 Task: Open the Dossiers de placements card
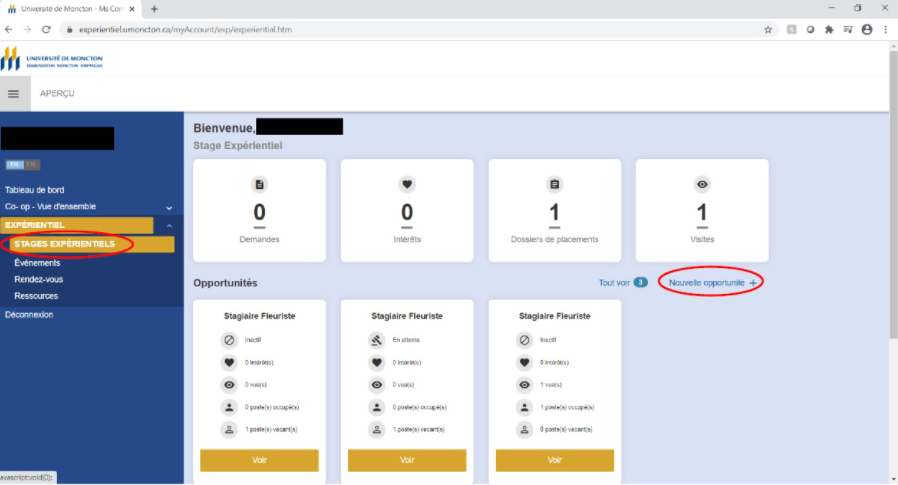[555, 211]
